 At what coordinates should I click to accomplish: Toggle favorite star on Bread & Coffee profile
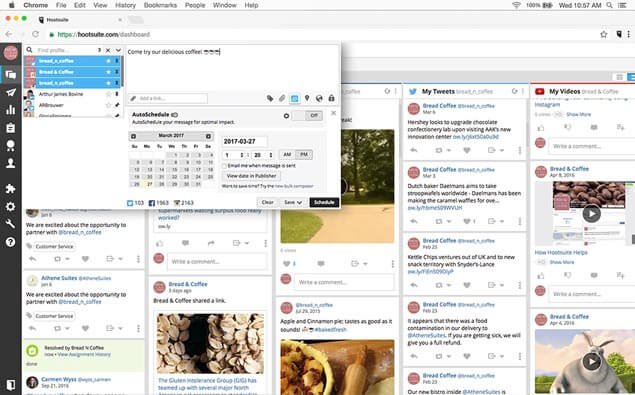tap(108, 72)
